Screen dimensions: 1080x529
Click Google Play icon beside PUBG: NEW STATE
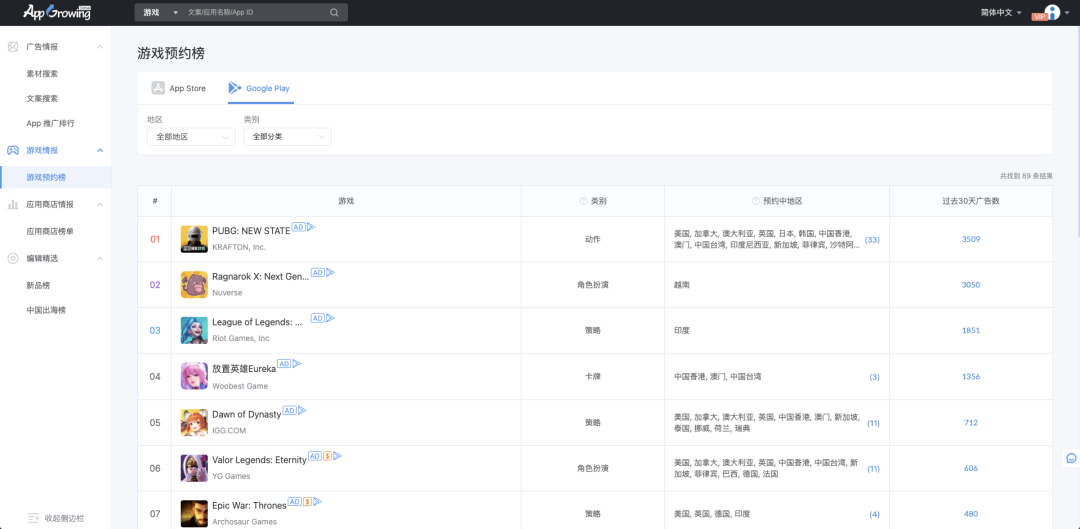(311, 227)
